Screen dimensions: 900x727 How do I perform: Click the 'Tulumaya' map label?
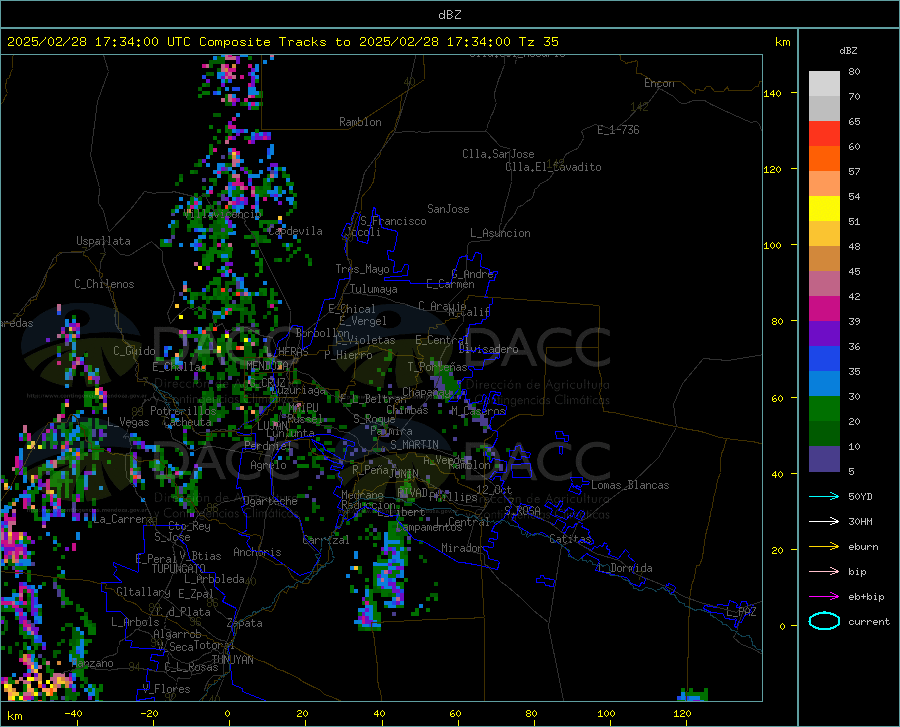[x=374, y=289]
